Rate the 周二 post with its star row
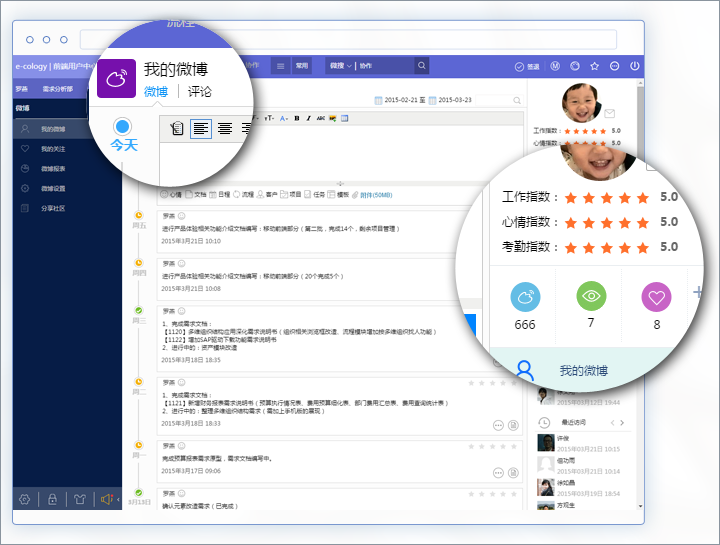 tap(492, 383)
